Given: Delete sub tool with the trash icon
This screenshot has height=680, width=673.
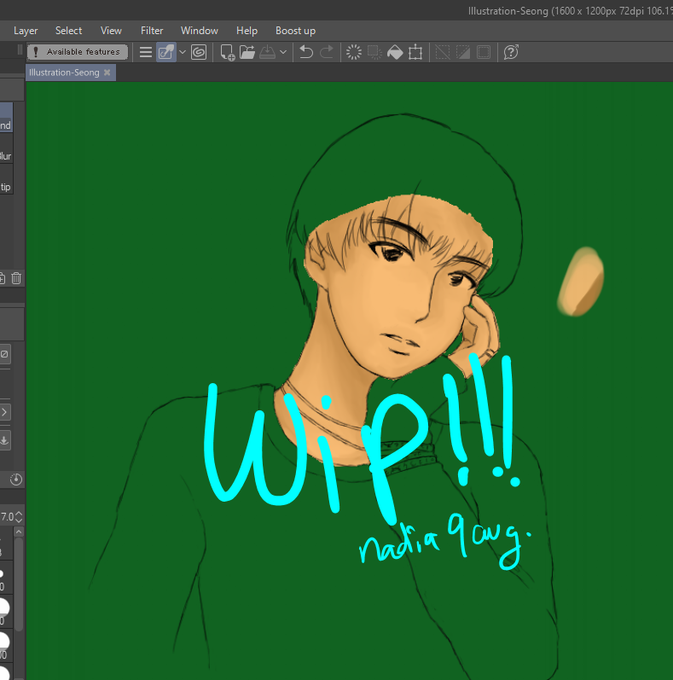Looking at the screenshot, I should coord(16,278).
